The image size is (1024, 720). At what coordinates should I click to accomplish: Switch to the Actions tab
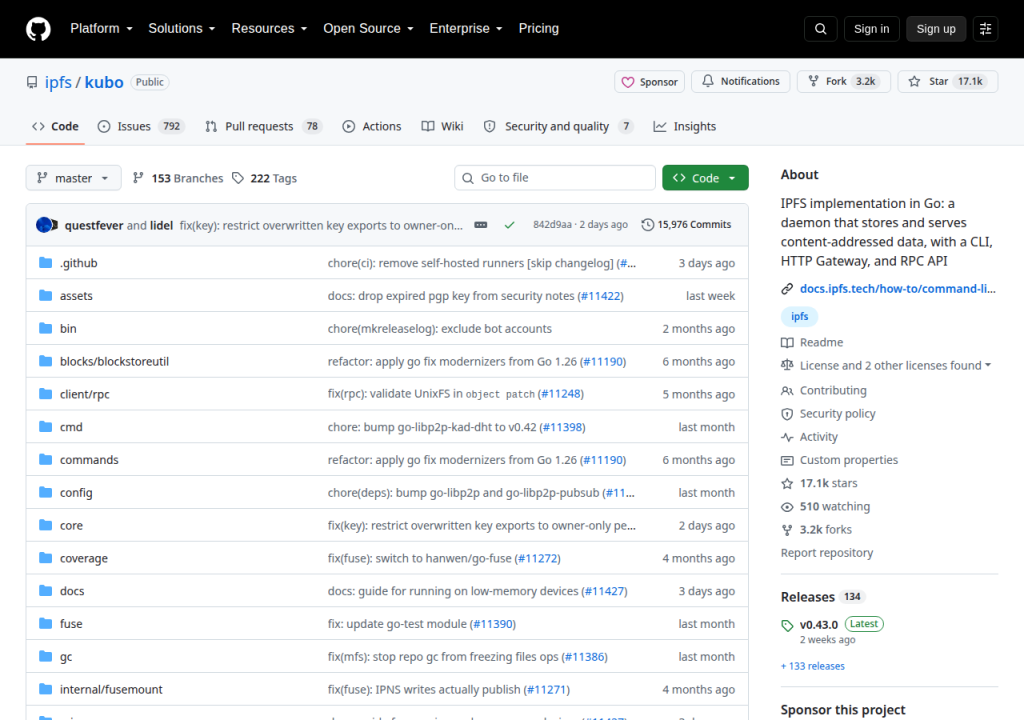pos(372,126)
